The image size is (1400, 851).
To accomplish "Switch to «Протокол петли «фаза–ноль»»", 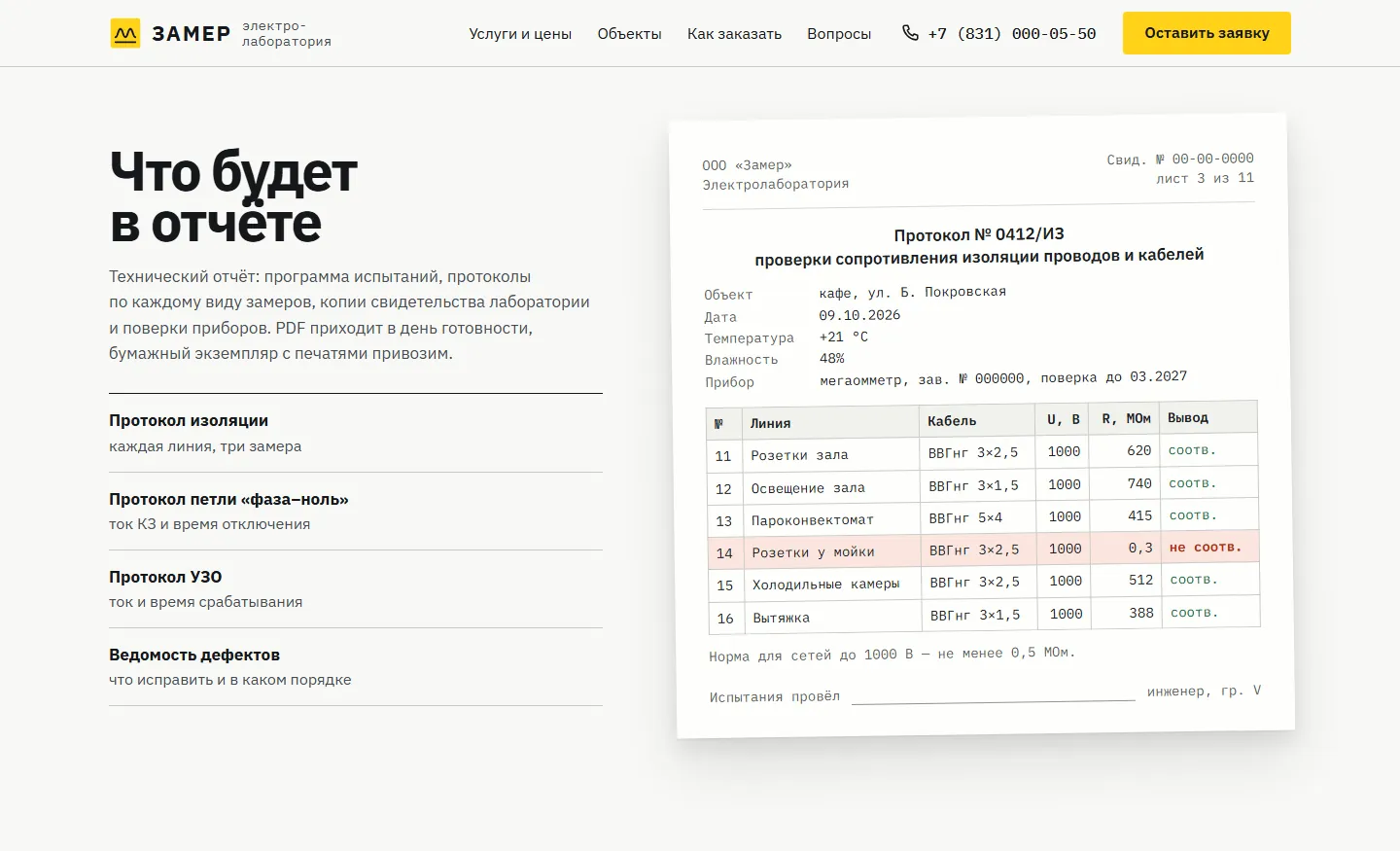I will pyautogui.click(x=356, y=512).
